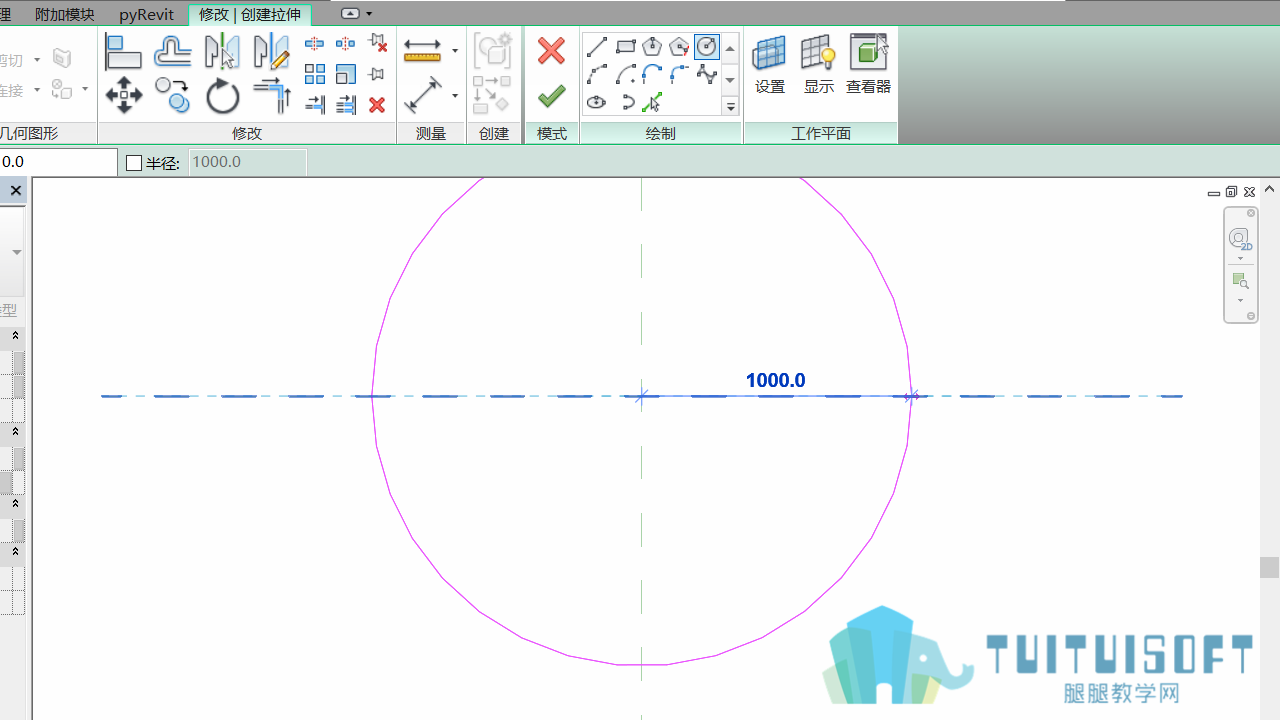Select the Fillet Arc draw tool
This screenshot has height=720, width=1280.
(x=680, y=75)
